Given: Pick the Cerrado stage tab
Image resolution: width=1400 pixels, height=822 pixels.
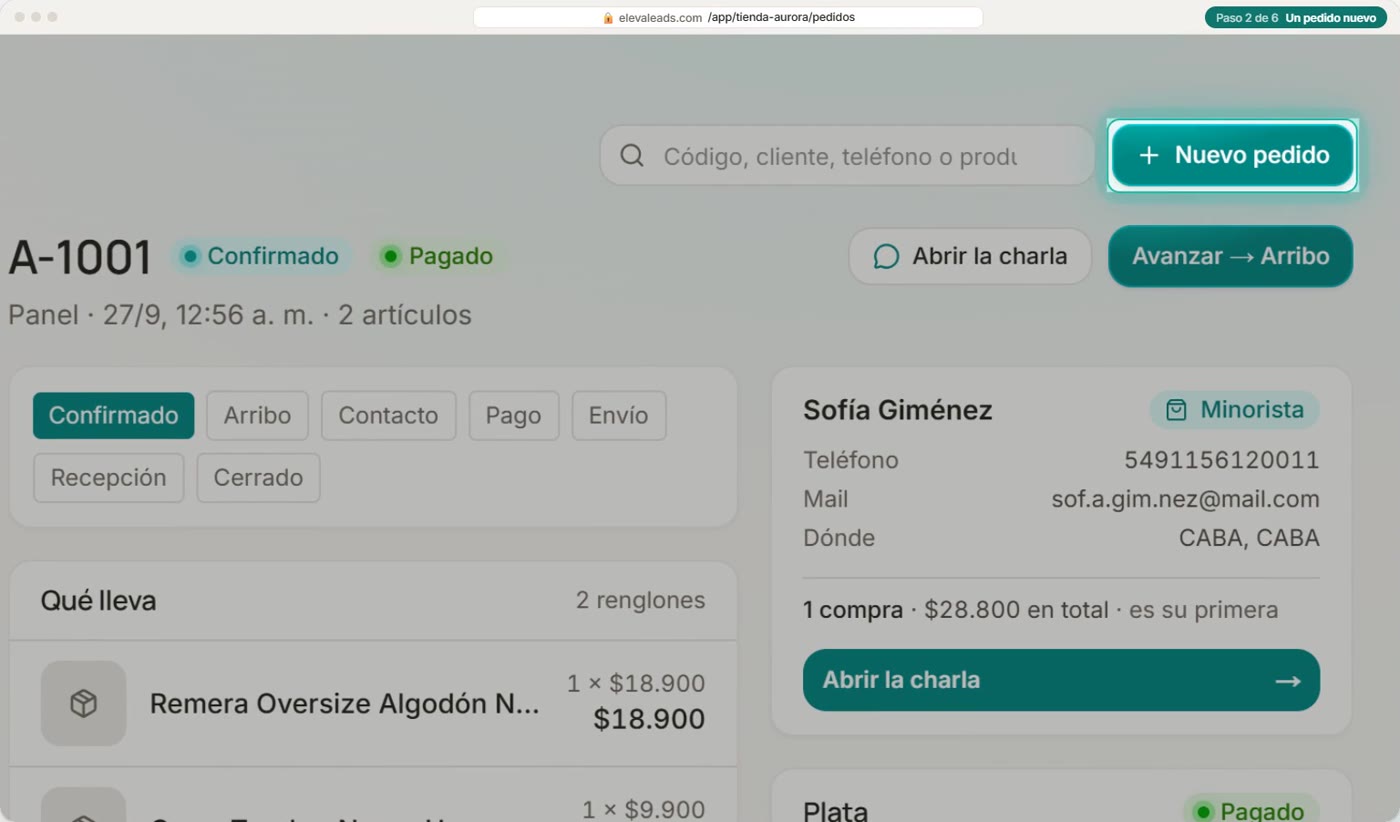Looking at the screenshot, I should tap(258, 477).
